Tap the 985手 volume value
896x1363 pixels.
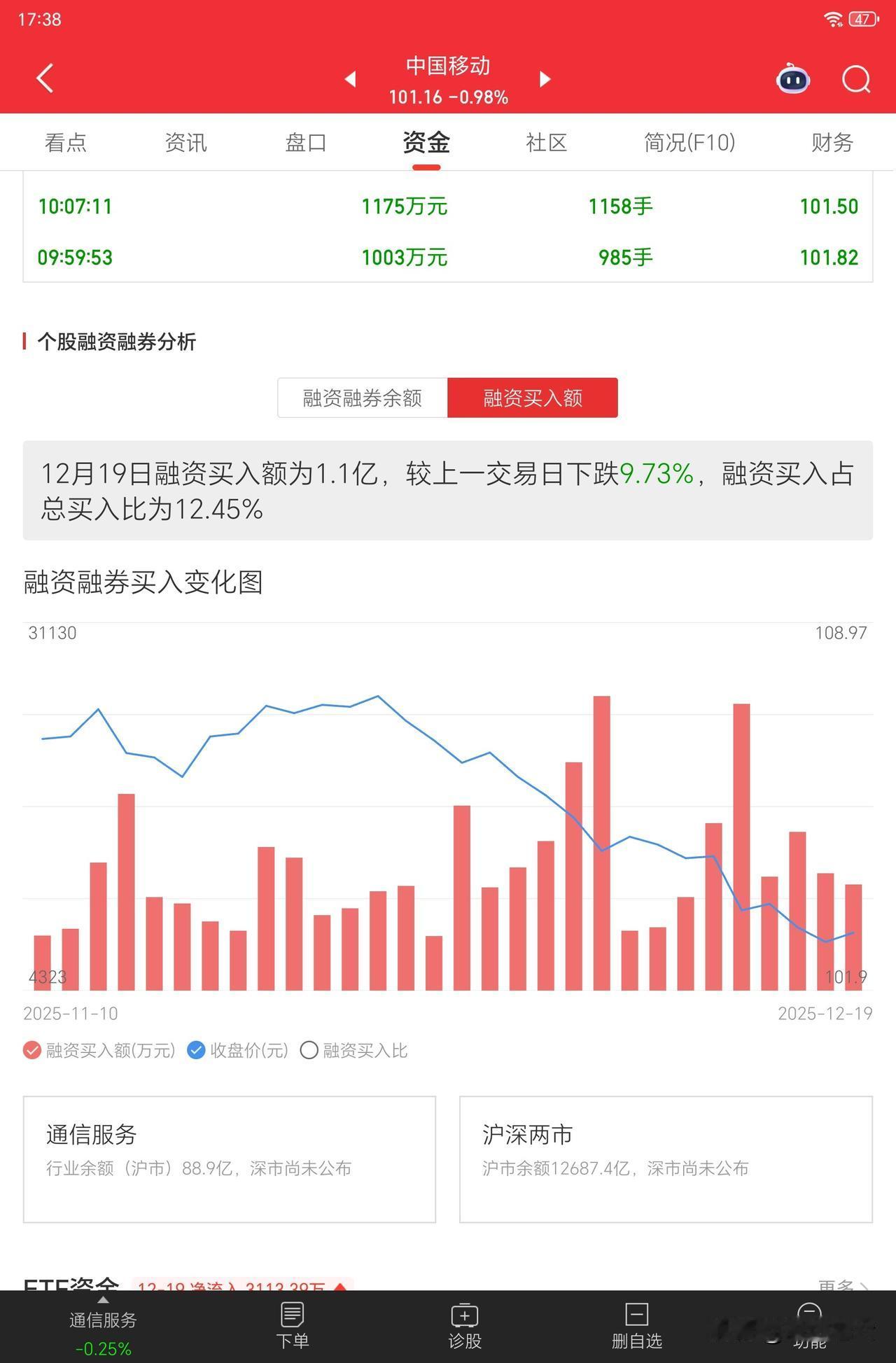625,257
